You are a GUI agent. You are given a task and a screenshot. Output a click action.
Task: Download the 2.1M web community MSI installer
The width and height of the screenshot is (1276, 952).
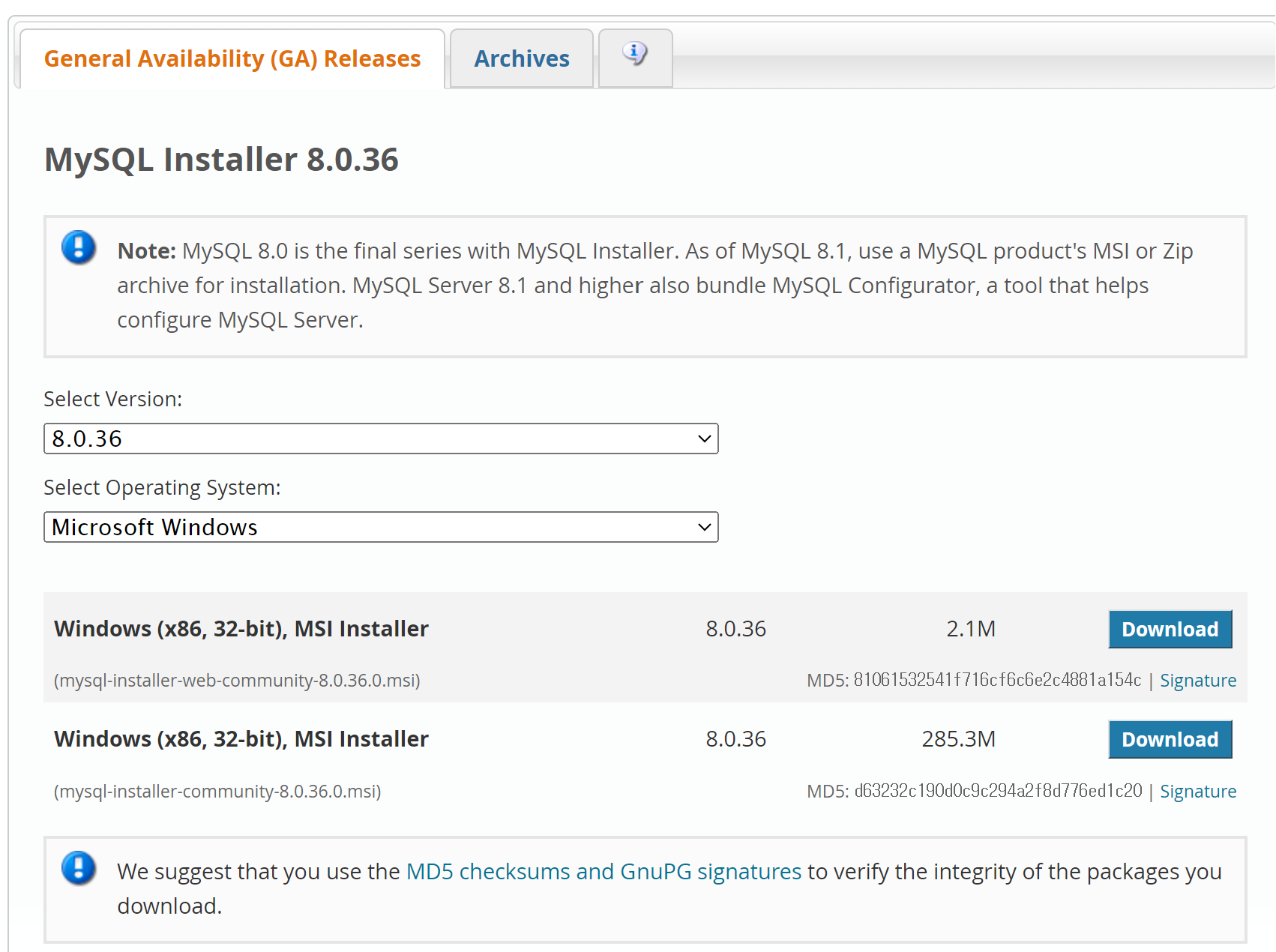click(1170, 629)
